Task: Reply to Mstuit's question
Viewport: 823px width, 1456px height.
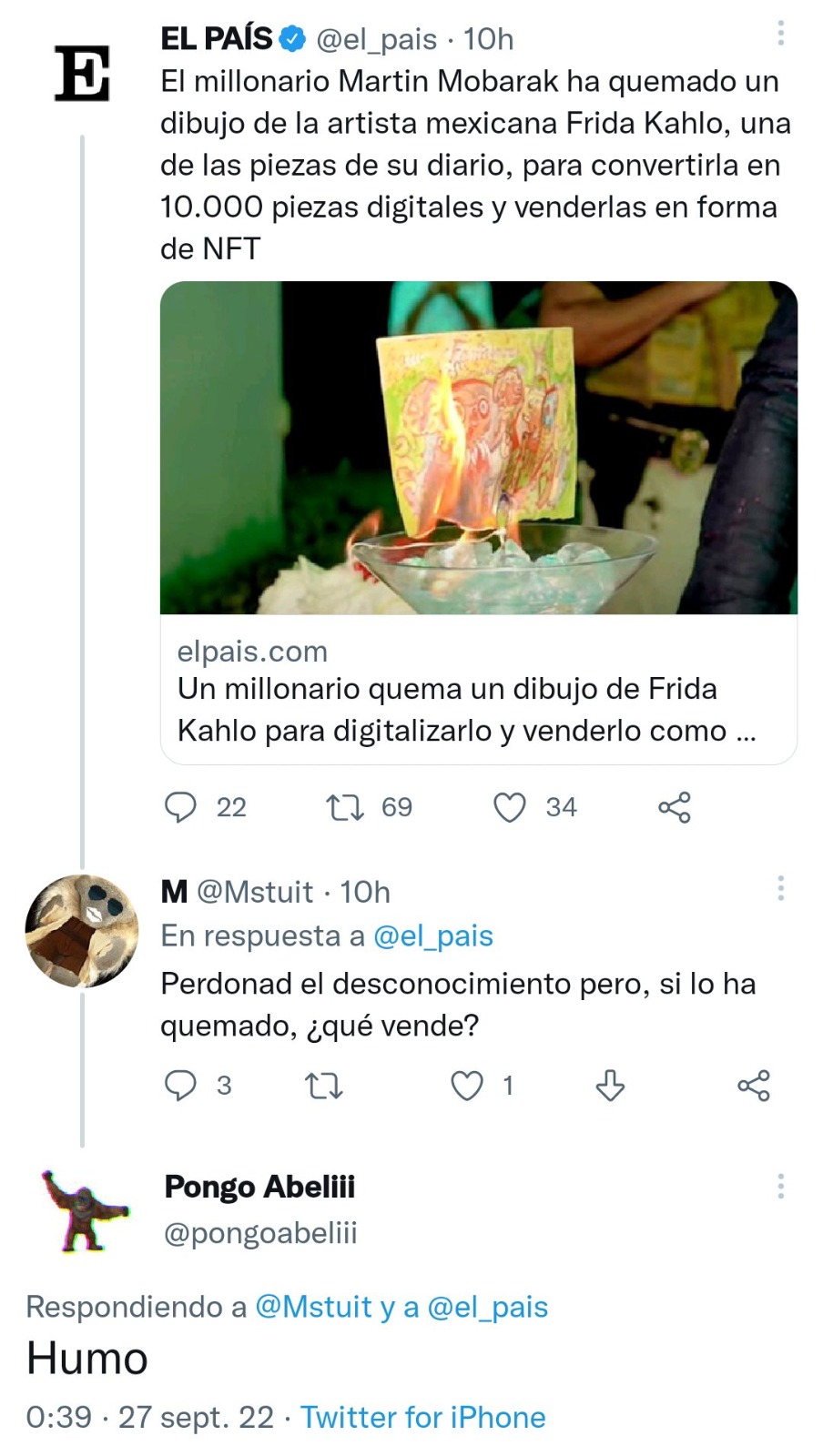Action: (182, 1085)
